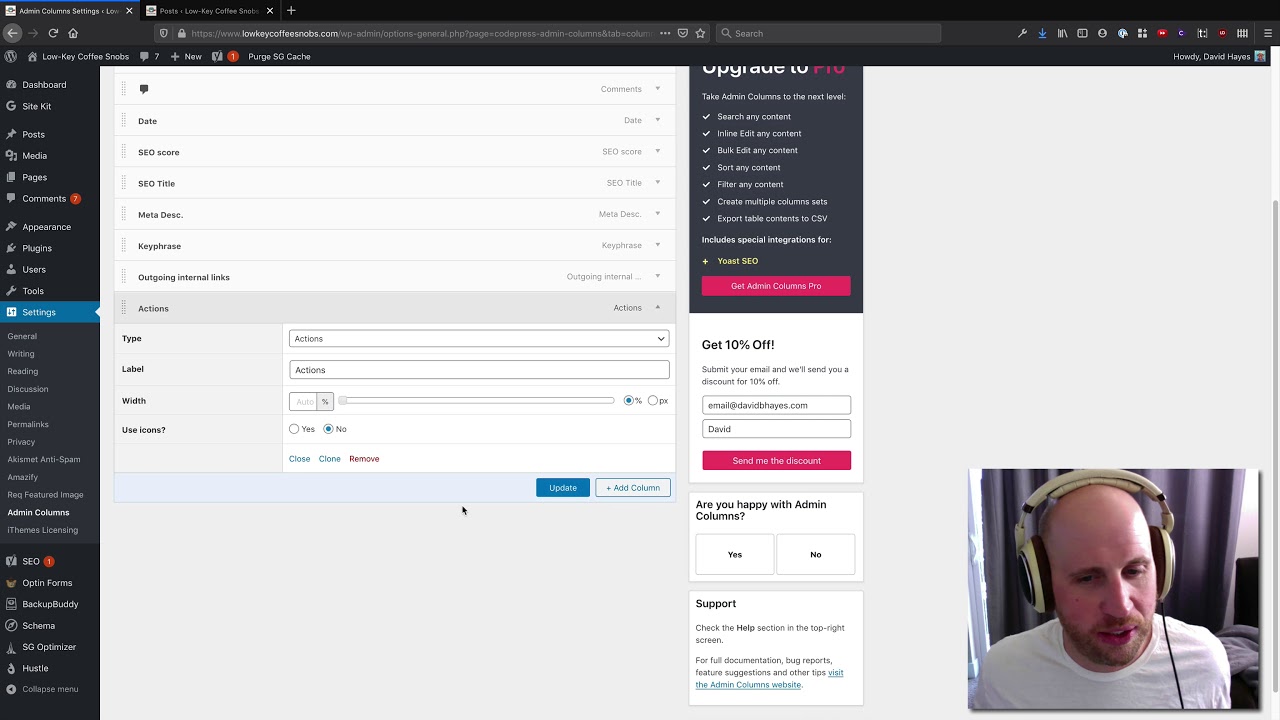This screenshot has width=1280, height=720.
Task: Bookmark this page with the star icon
Action: pos(700,33)
